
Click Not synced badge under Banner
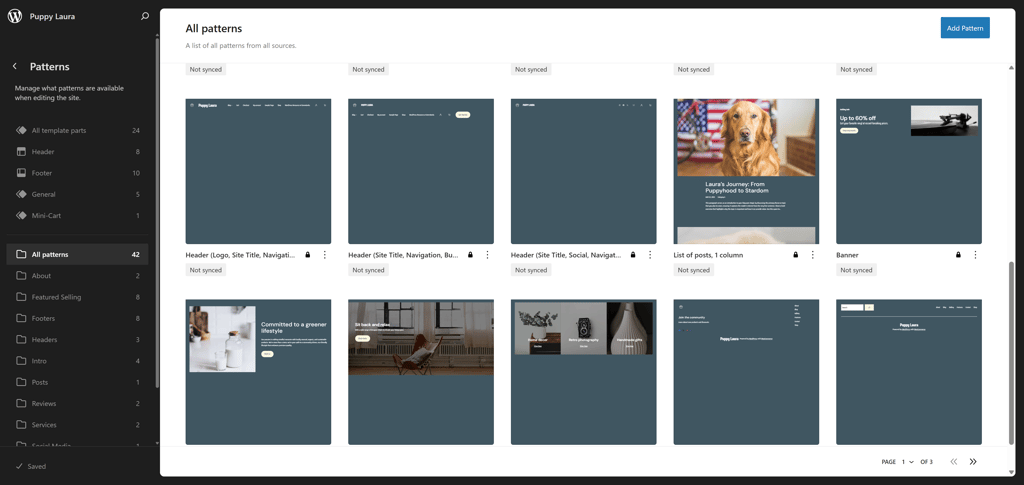pos(857,270)
